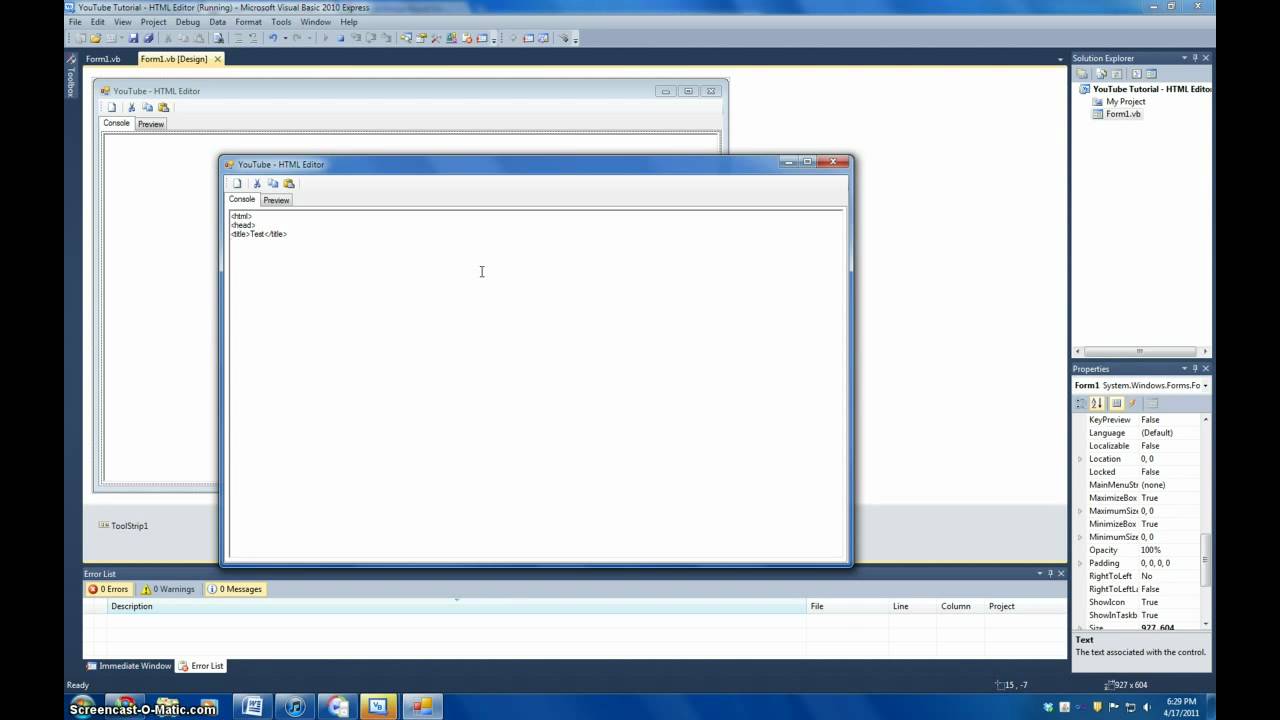Open Solution Explorer window position dropdown
The image size is (1280, 720).
(1184, 58)
